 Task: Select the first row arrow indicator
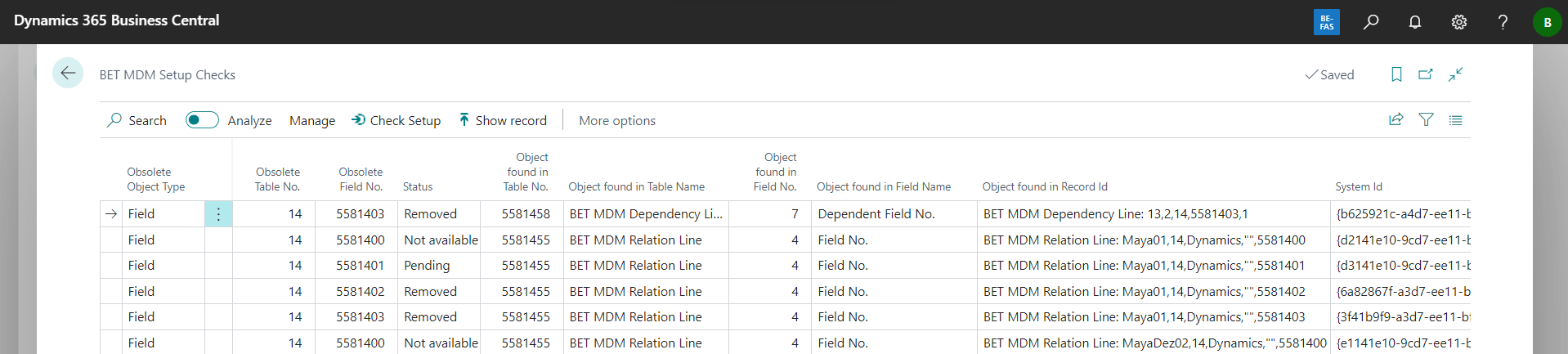111,214
